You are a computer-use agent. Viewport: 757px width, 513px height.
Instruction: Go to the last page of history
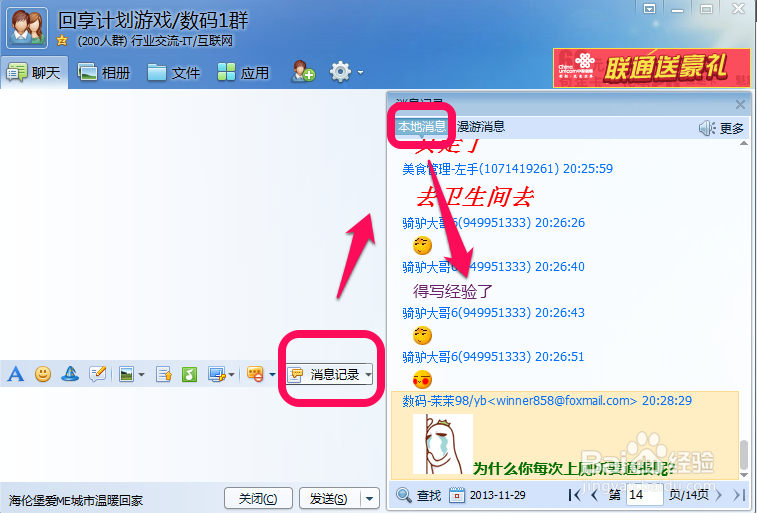739,495
